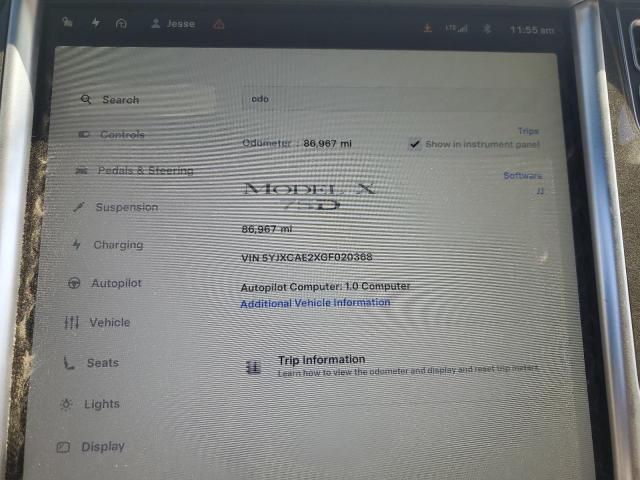Click the Search magnifier icon
The image size is (640, 480).
pyautogui.click(x=86, y=99)
